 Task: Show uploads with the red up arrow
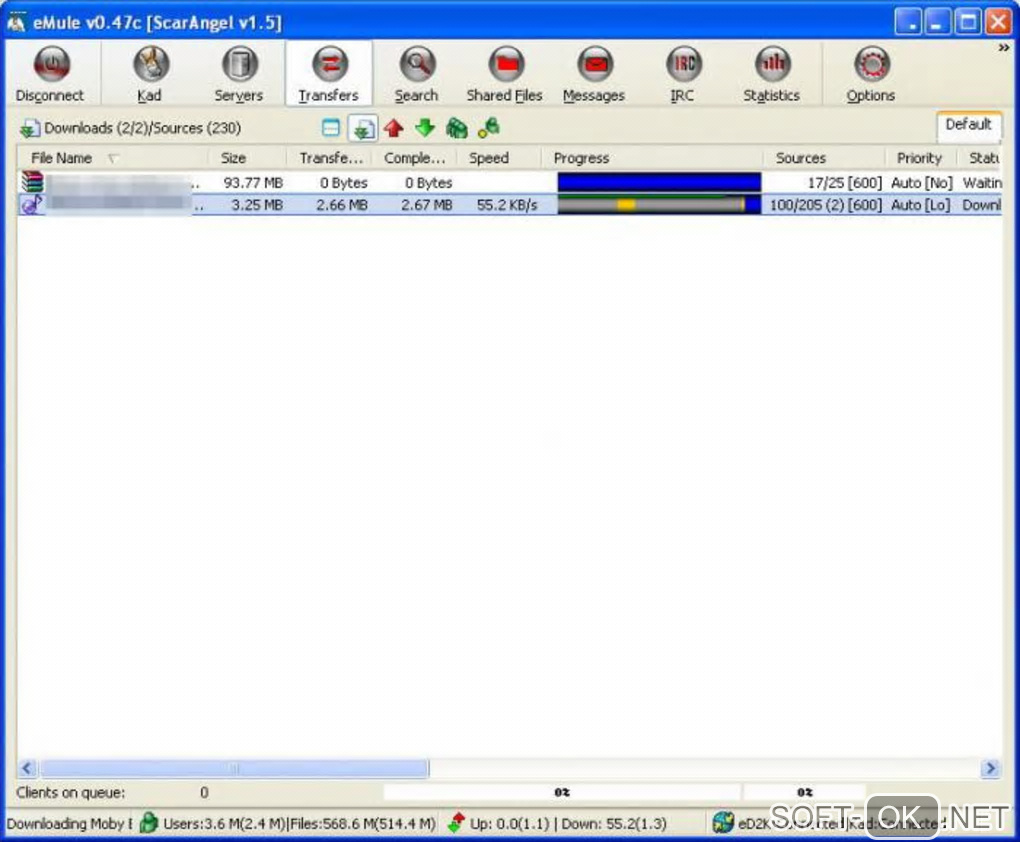394,128
